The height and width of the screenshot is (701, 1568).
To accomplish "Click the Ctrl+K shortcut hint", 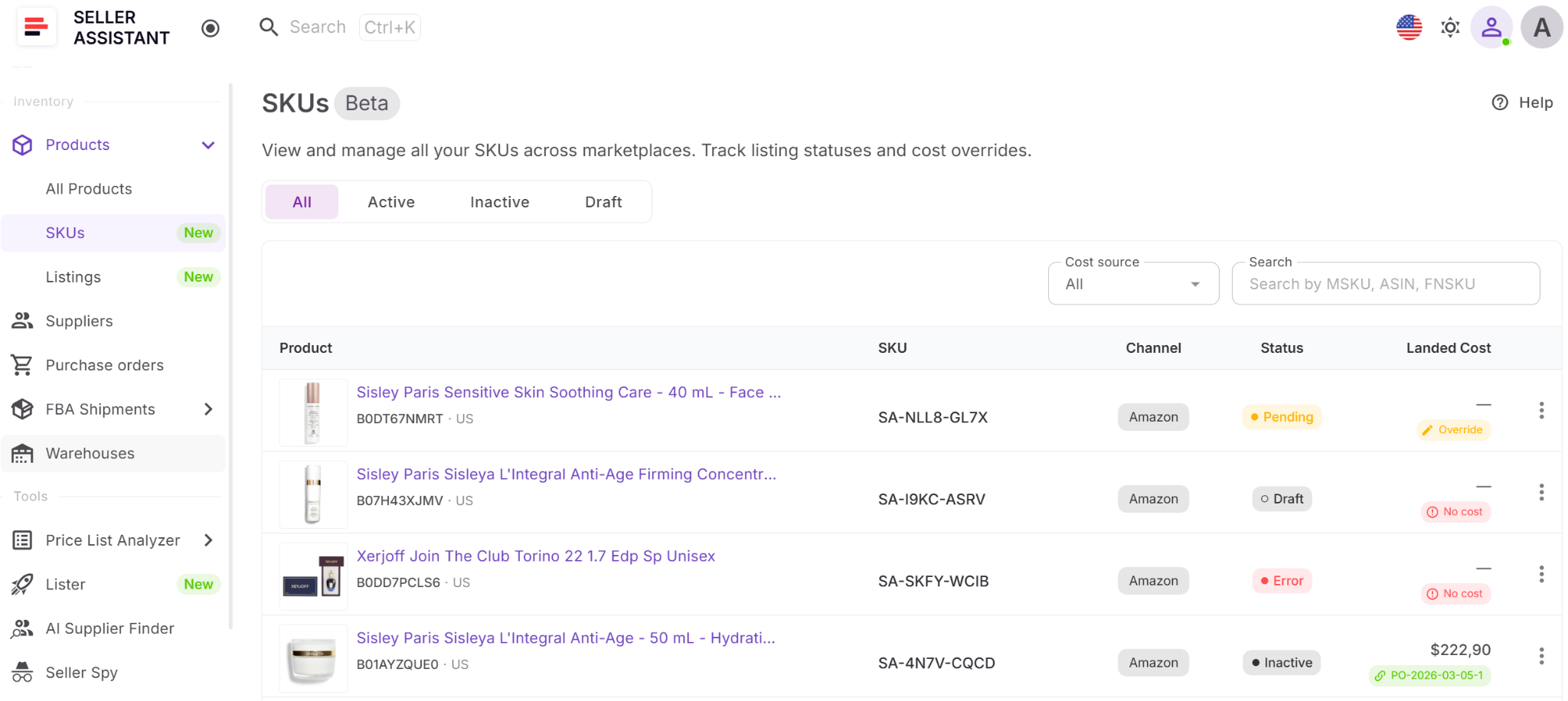I will click(x=390, y=28).
